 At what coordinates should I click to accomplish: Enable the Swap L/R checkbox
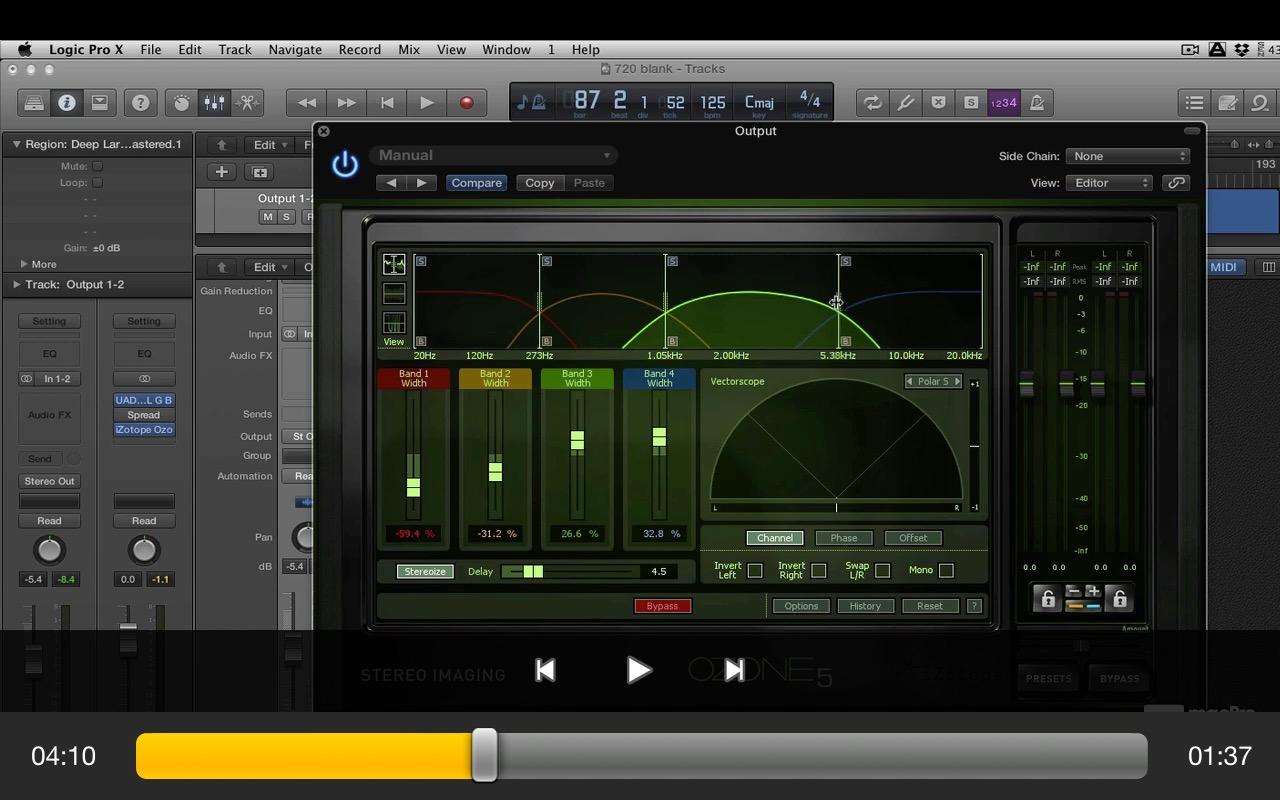pos(882,571)
